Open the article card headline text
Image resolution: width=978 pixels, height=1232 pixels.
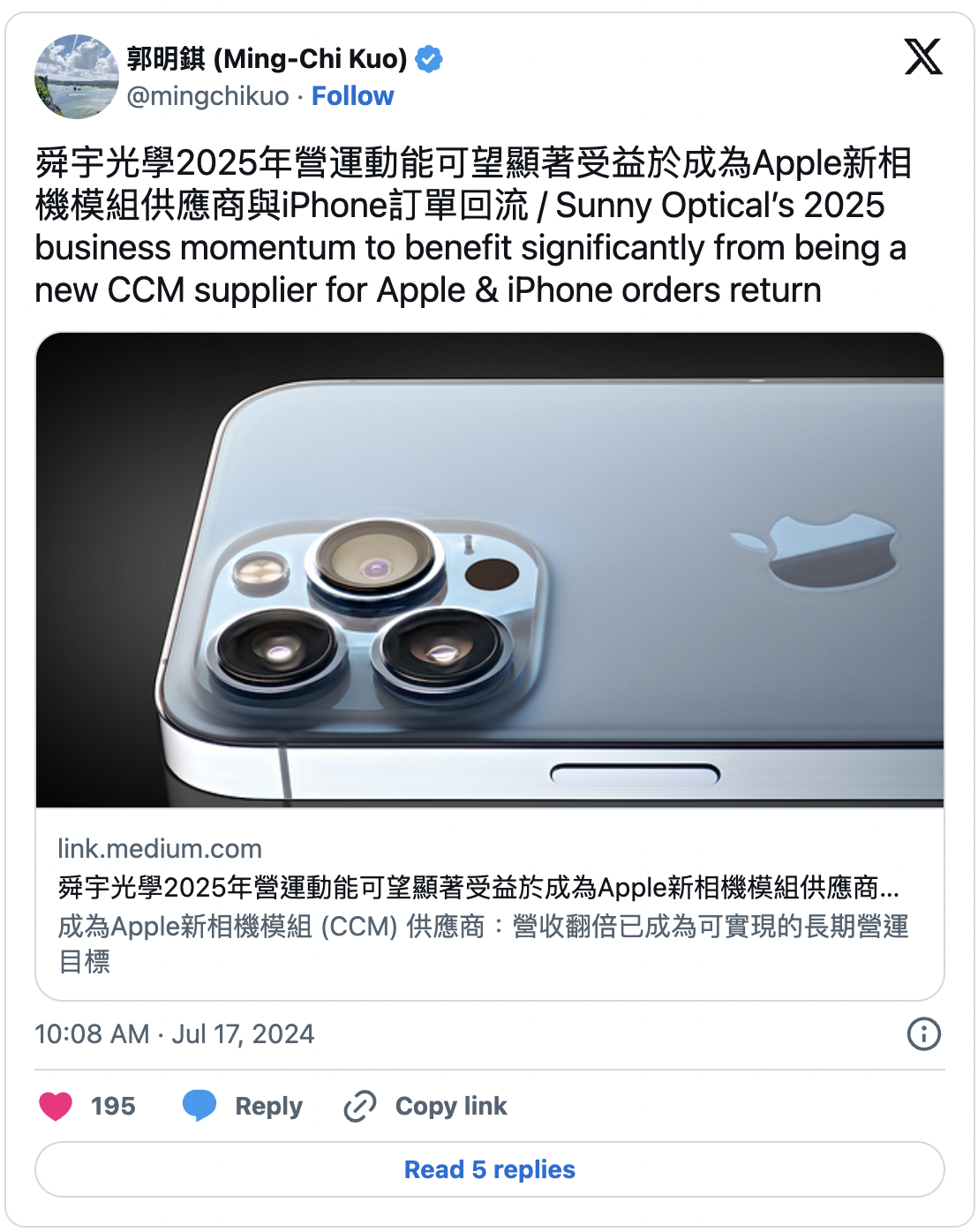478,887
